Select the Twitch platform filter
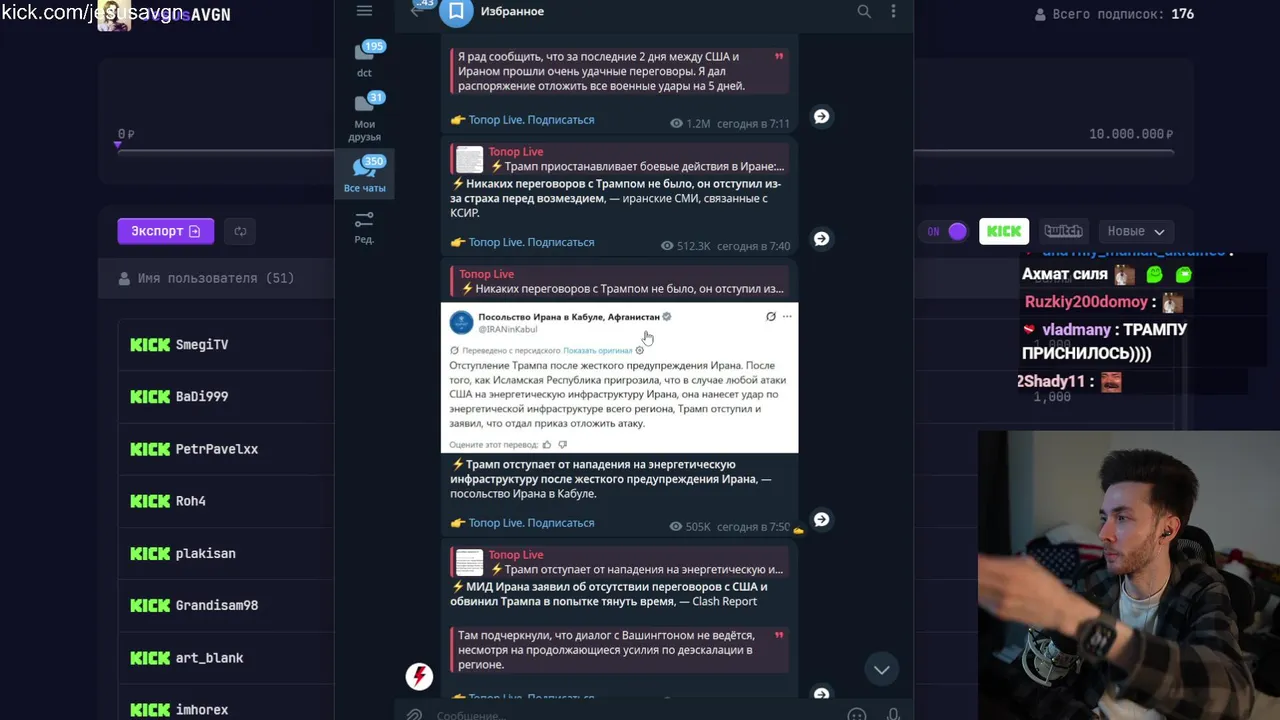 [1063, 231]
